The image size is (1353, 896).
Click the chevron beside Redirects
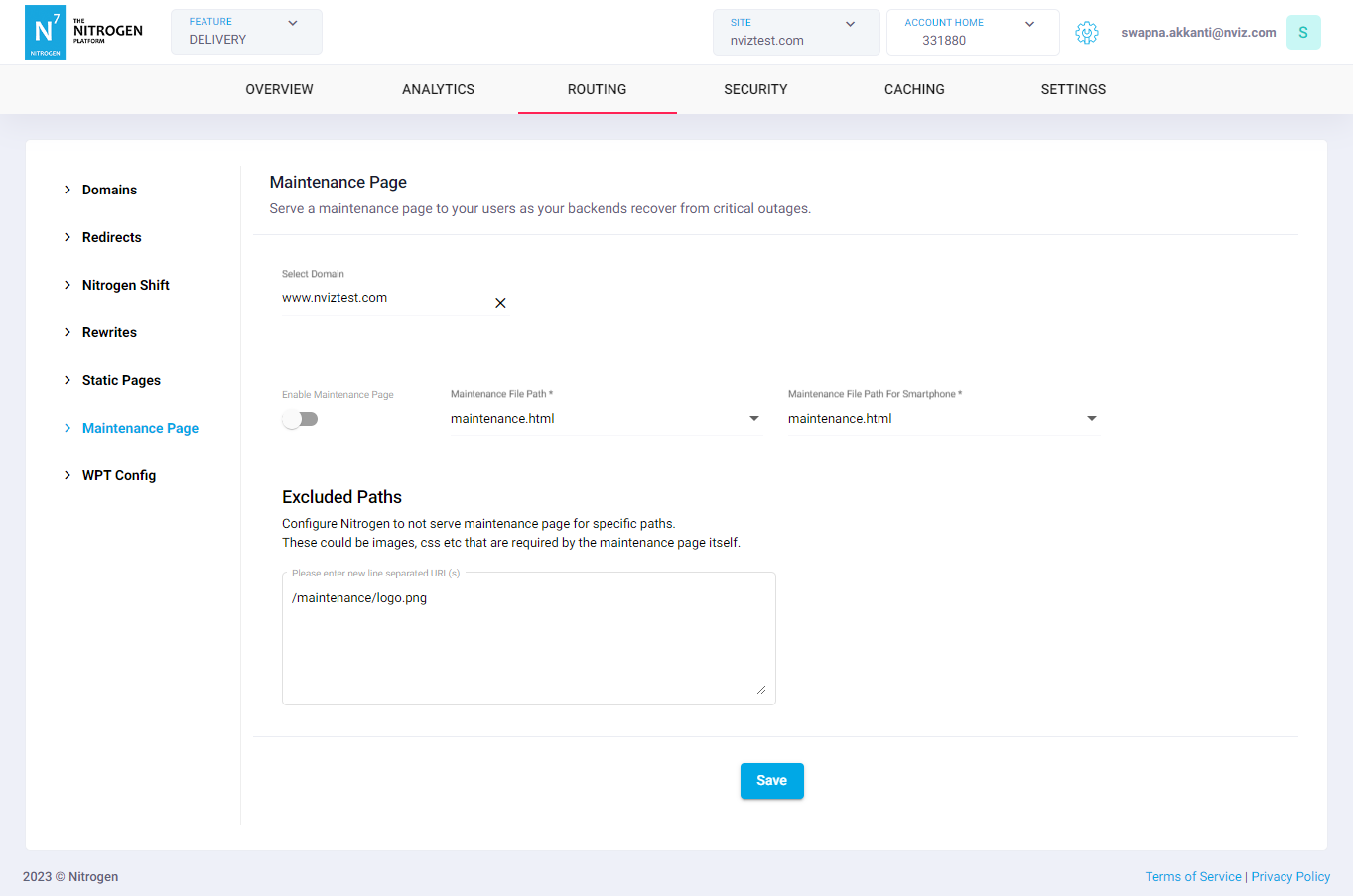pos(68,237)
